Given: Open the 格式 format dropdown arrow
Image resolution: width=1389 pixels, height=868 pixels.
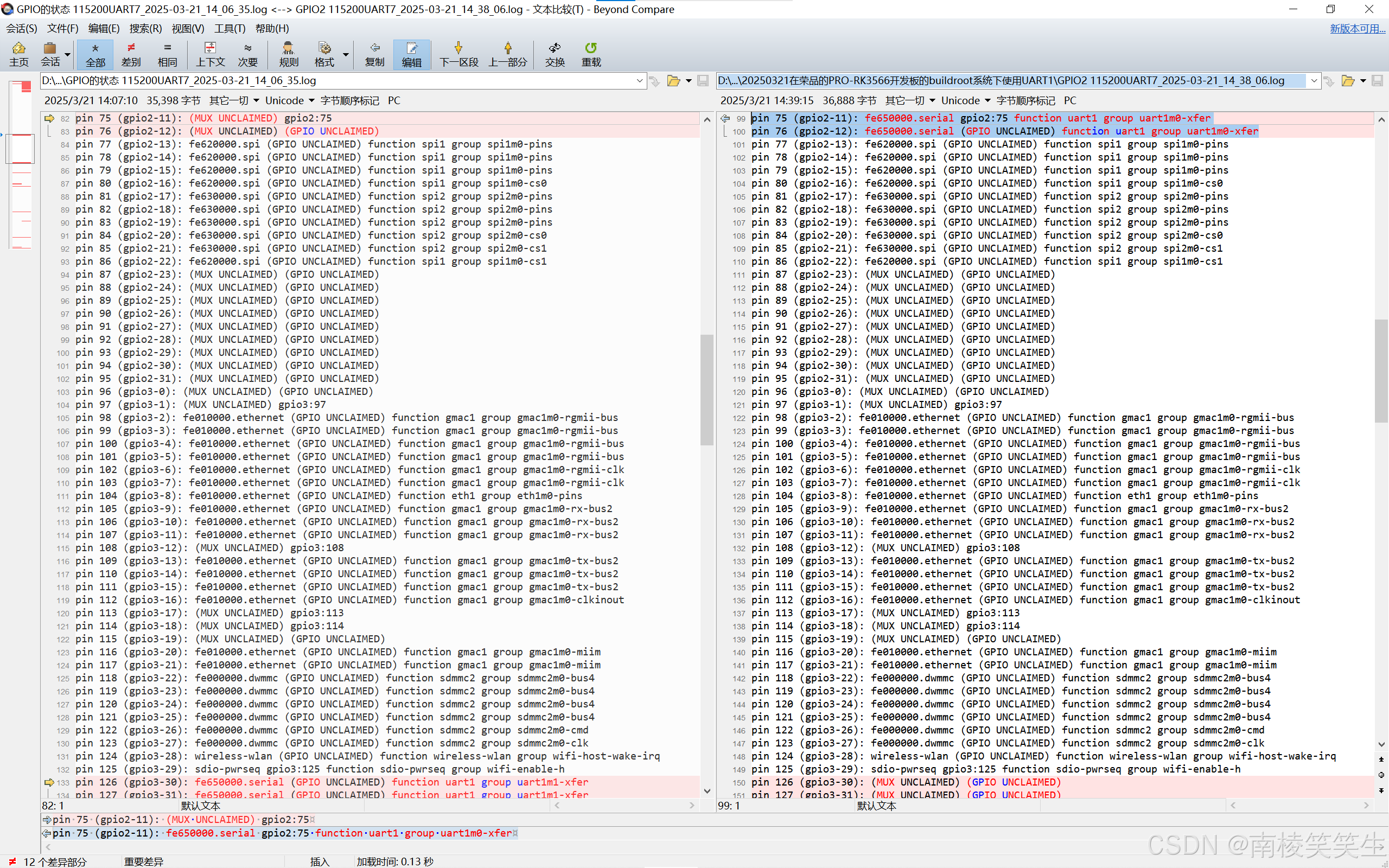Looking at the screenshot, I should (x=346, y=55).
